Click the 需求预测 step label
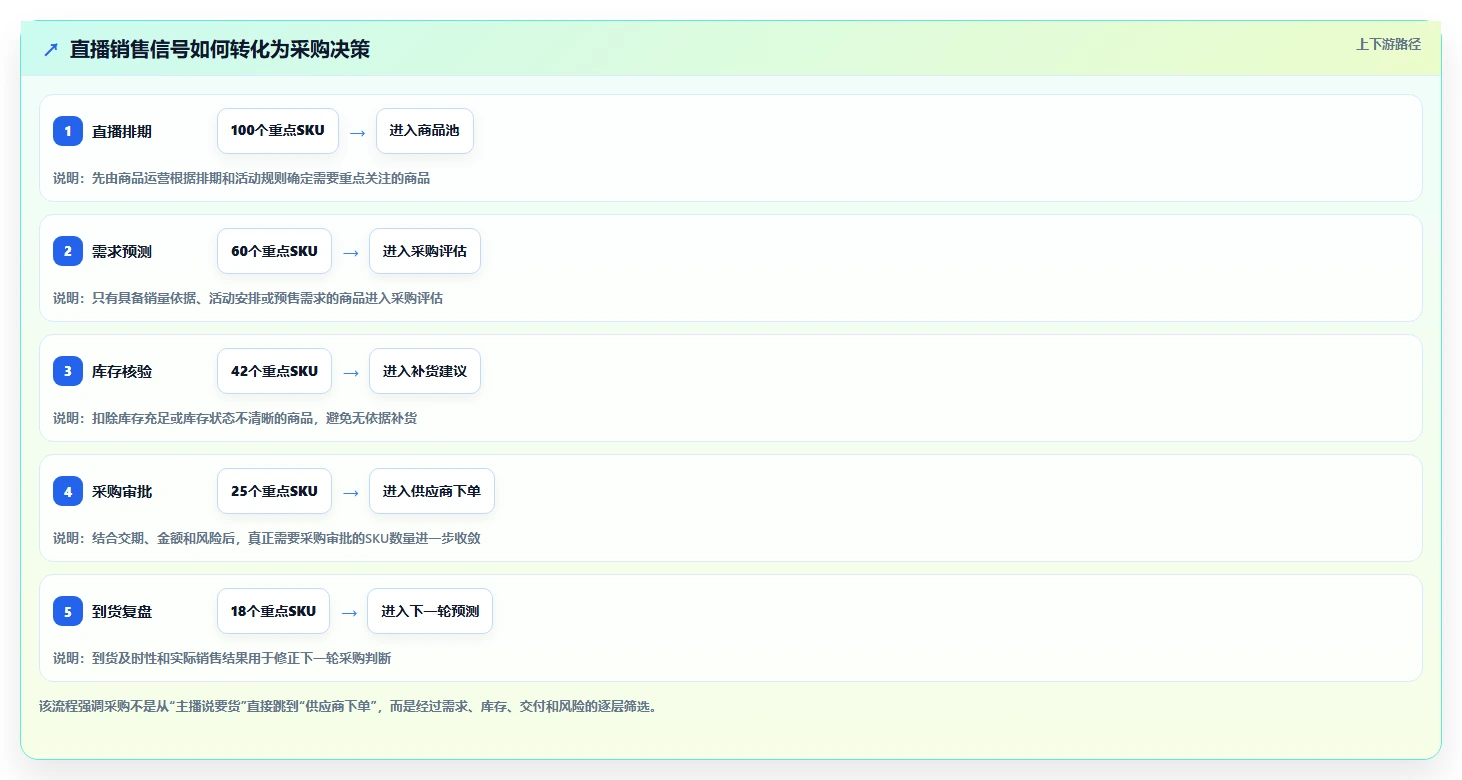Screen dimensions: 1462x780 coord(122,251)
